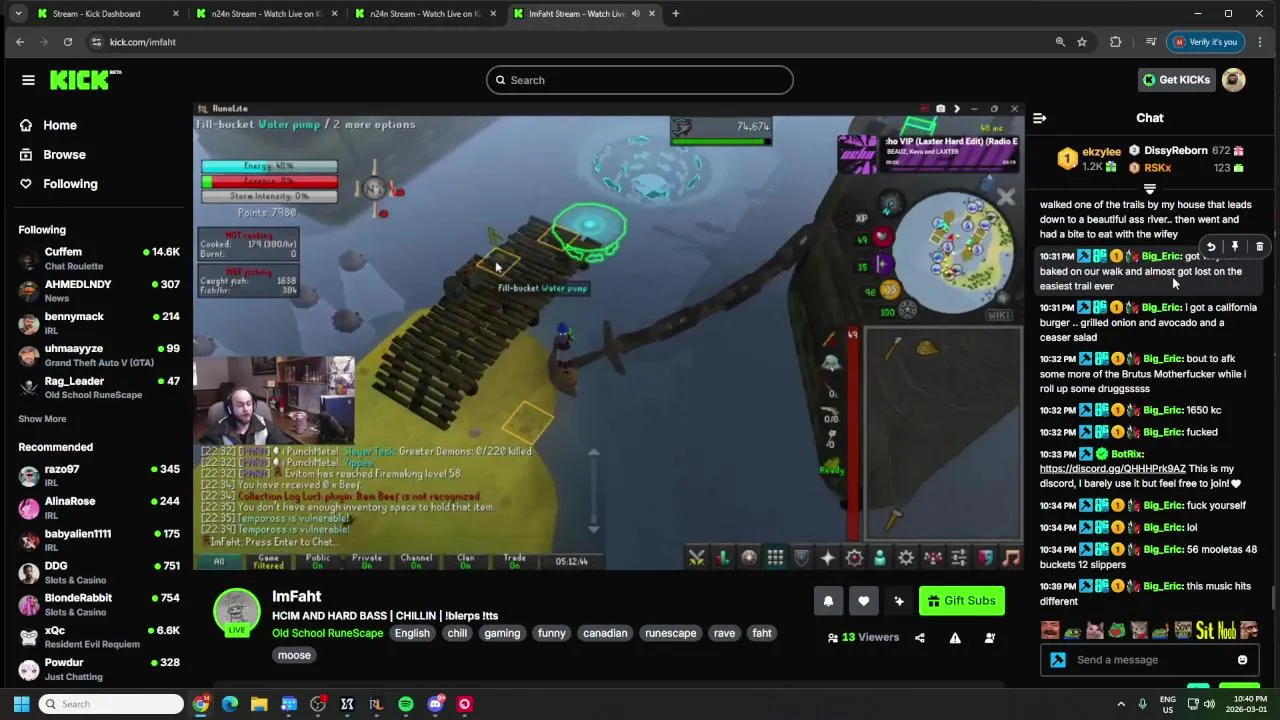Click the world map minimap
The width and height of the screenshot is (1280, 720).
(952, 250)
